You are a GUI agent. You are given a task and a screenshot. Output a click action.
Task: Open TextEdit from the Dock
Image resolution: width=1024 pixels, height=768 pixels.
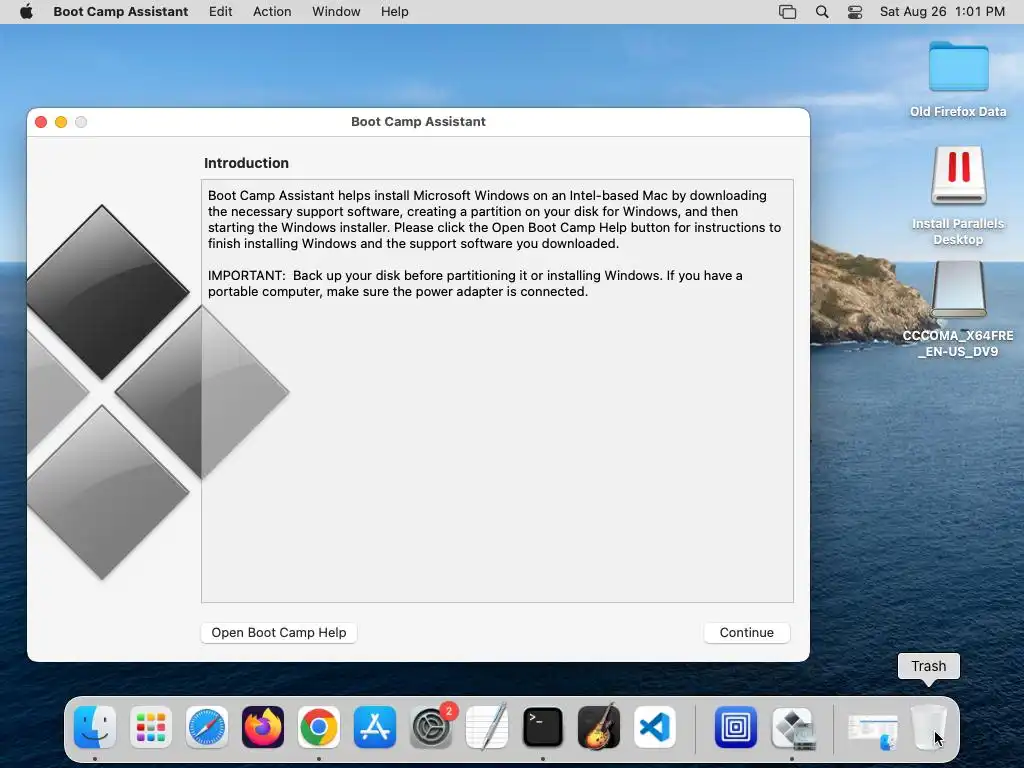[x=487, y=727]
